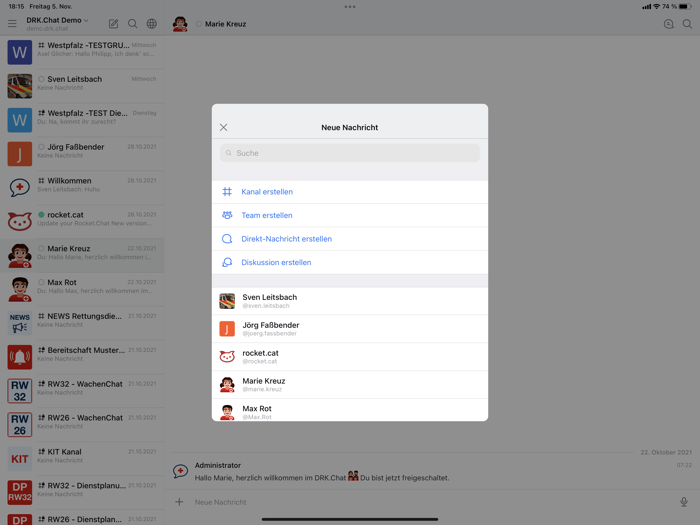This screenshot has height=525, width=700.
Task: Open Bereitschaft Muster... channel in sidebar
Action: [x=82, y=357]
